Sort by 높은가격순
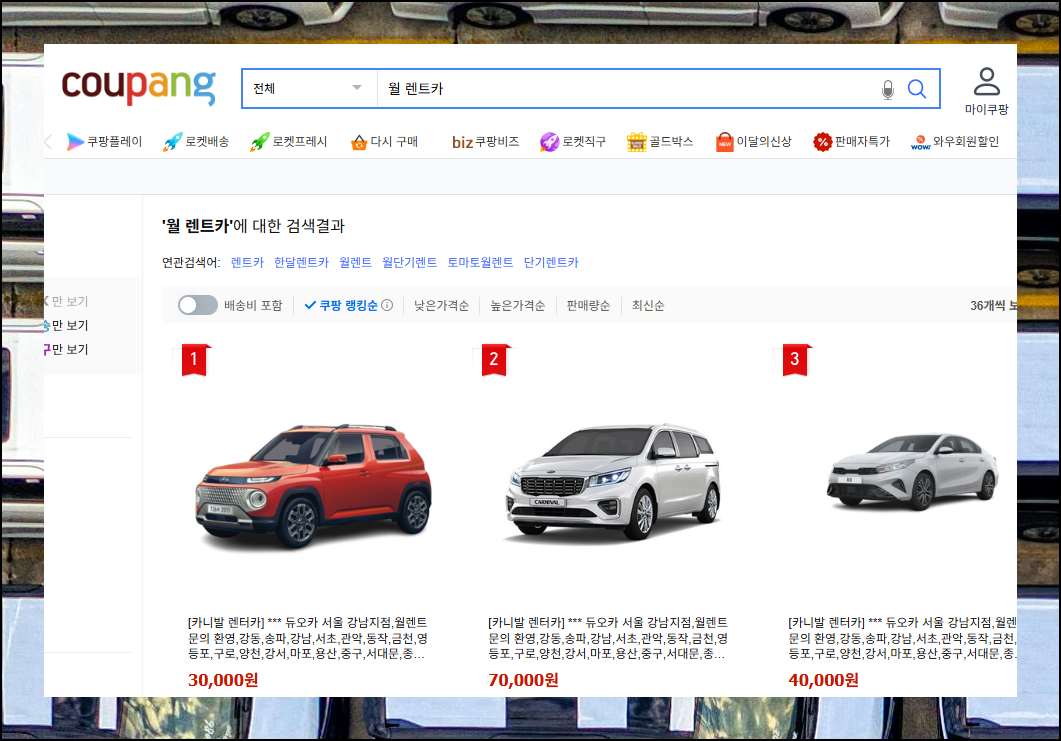The height and width of the screenshot is (741, 1061). point(518,306)
